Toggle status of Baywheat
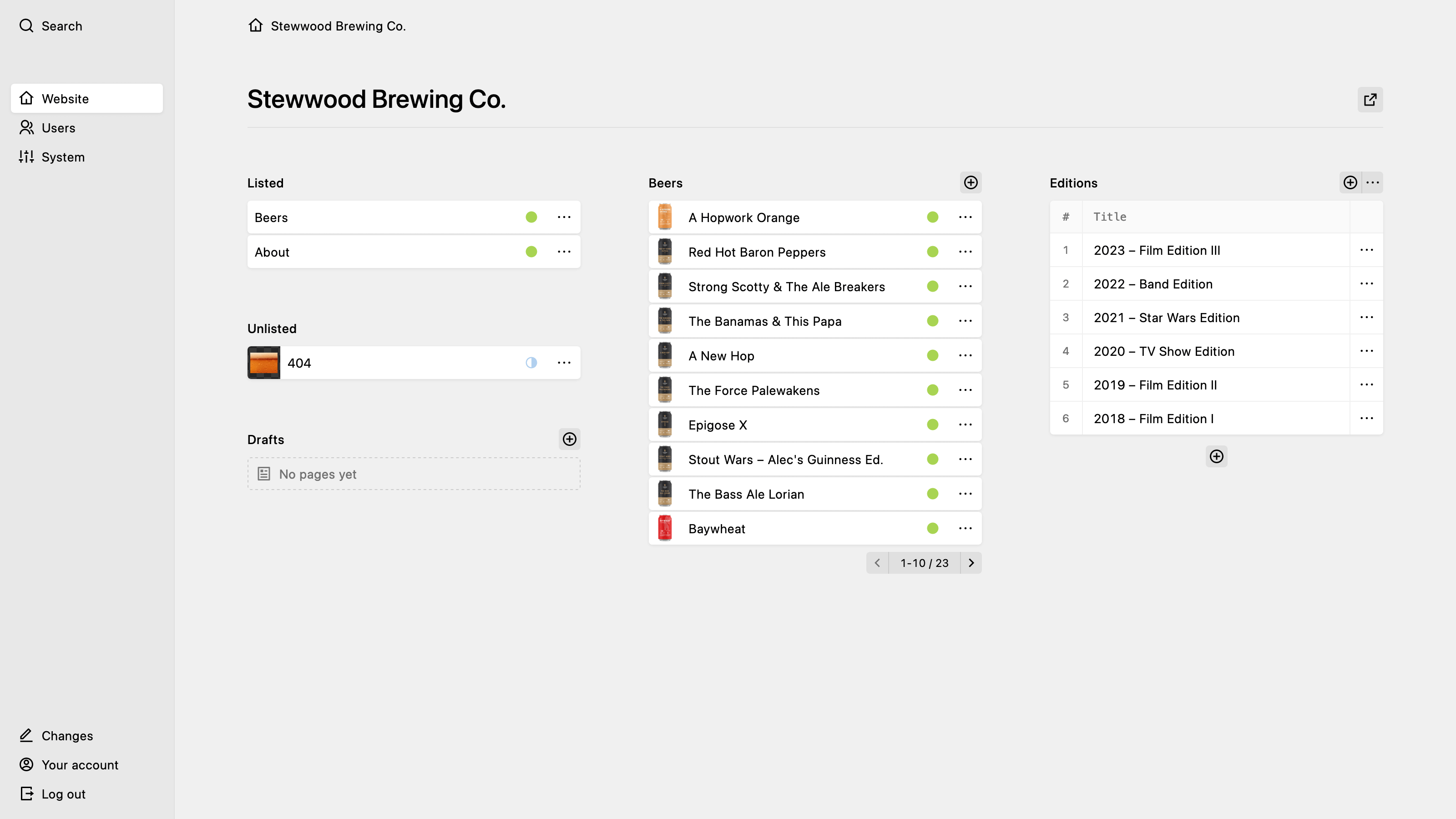Image resolution: width=1456 pixels, height=819 pixels. coord(933,528)
